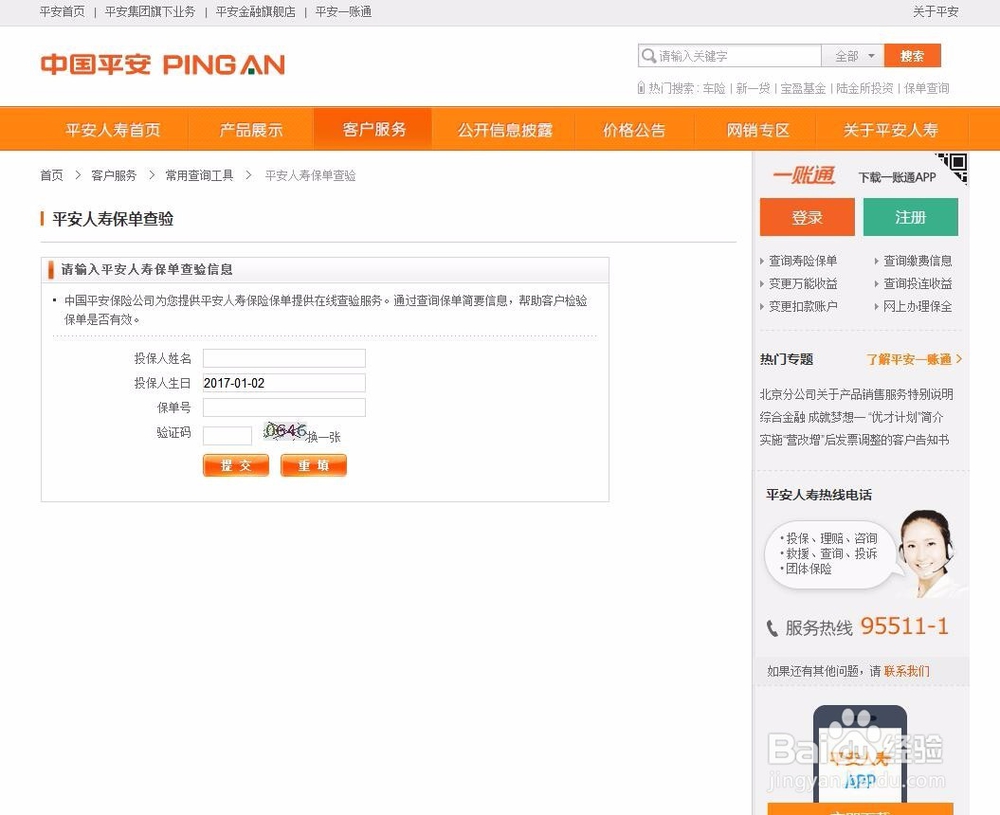Open 客户服务 nav tab
This screenshot has width=1000, height=815.
pyautogui.click(x=374, y=129)
